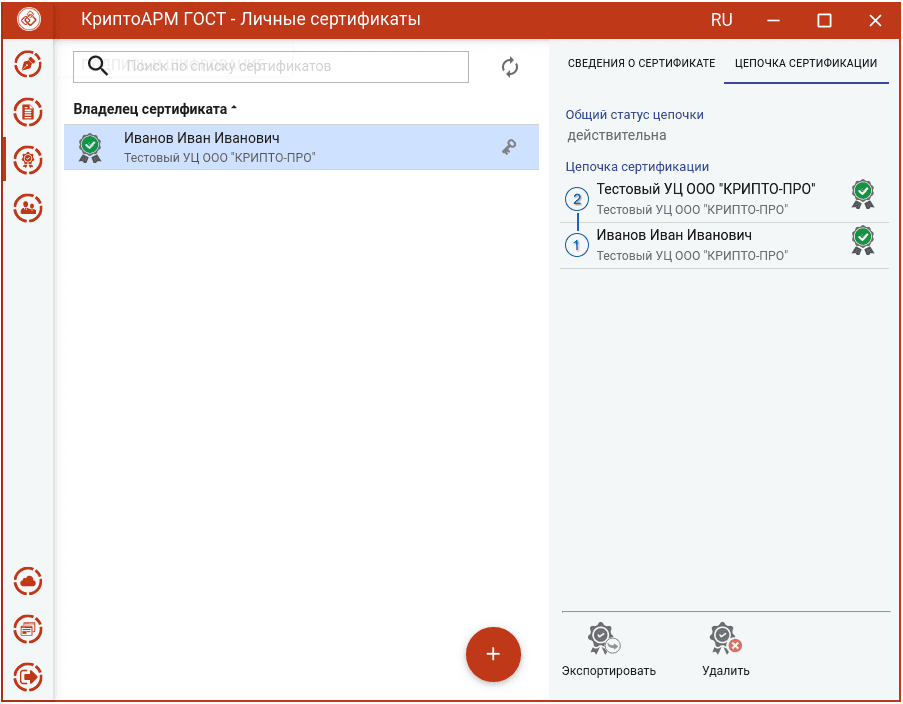The width and height of the screenshot is (903, 704).
Task: Open the signing and encryption sidebar icon
Action: pos(28,64)
